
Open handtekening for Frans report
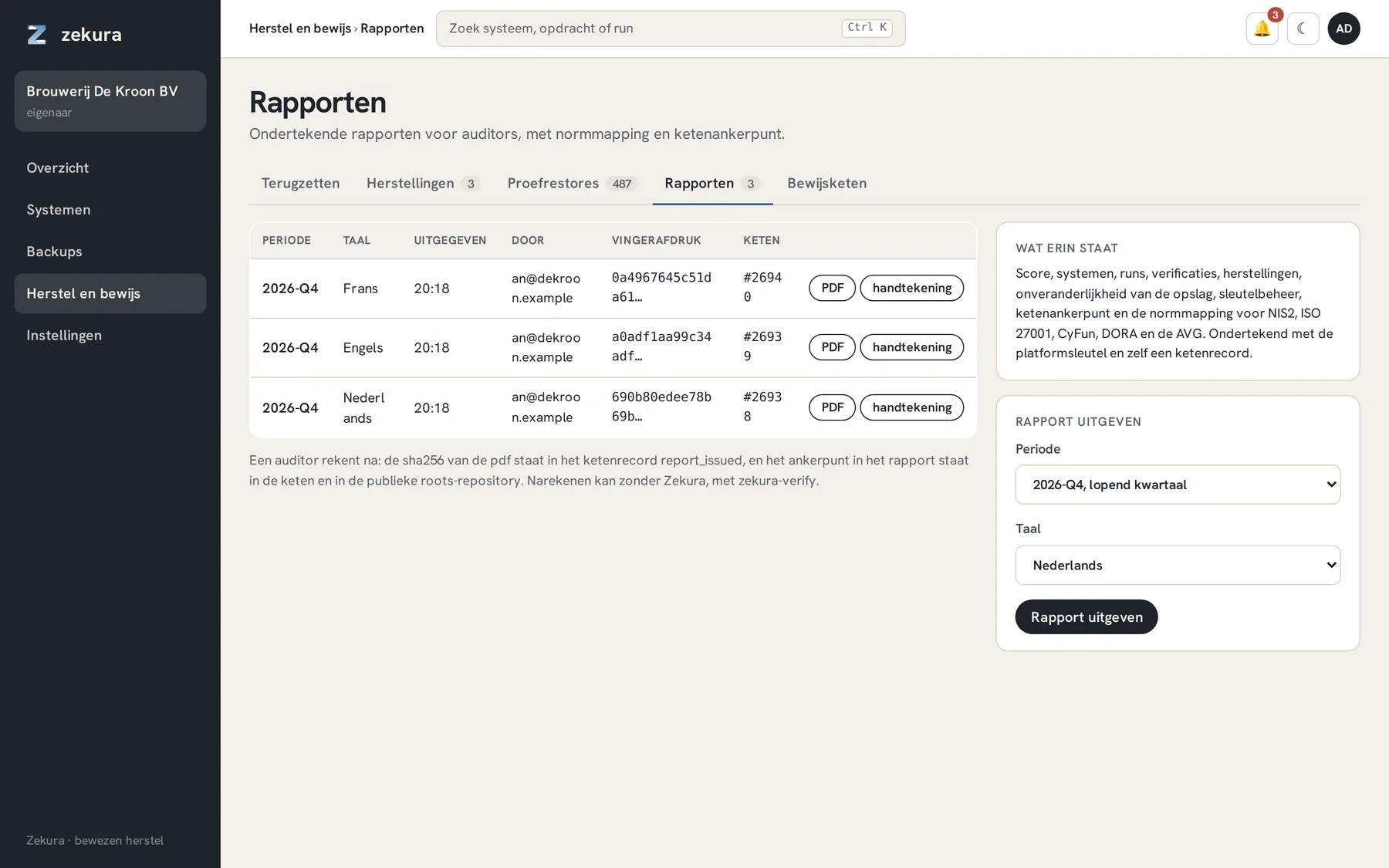pos(912,288)
